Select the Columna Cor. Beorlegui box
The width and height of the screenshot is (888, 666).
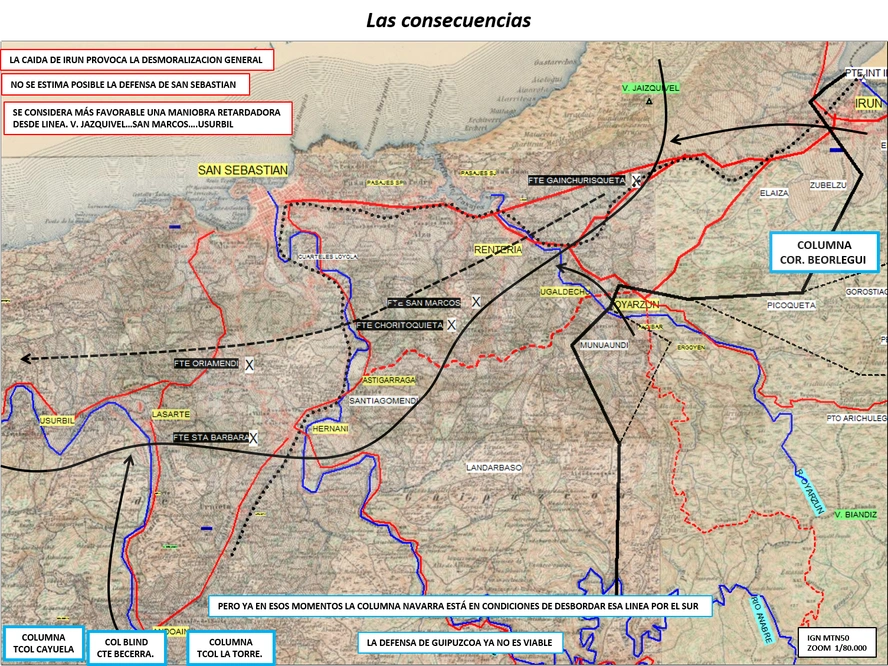click(x=824, y=252)
